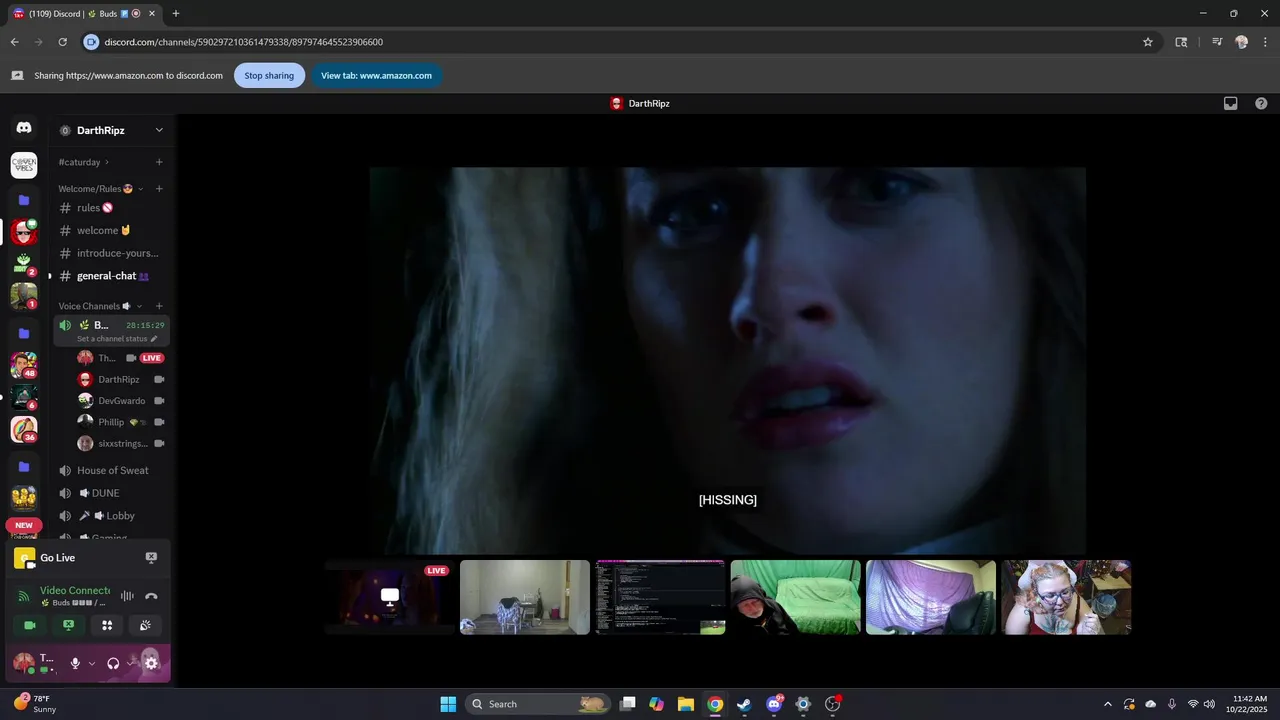Select purple blanket camera tile
1280x720 pixels.
[931, 597]
